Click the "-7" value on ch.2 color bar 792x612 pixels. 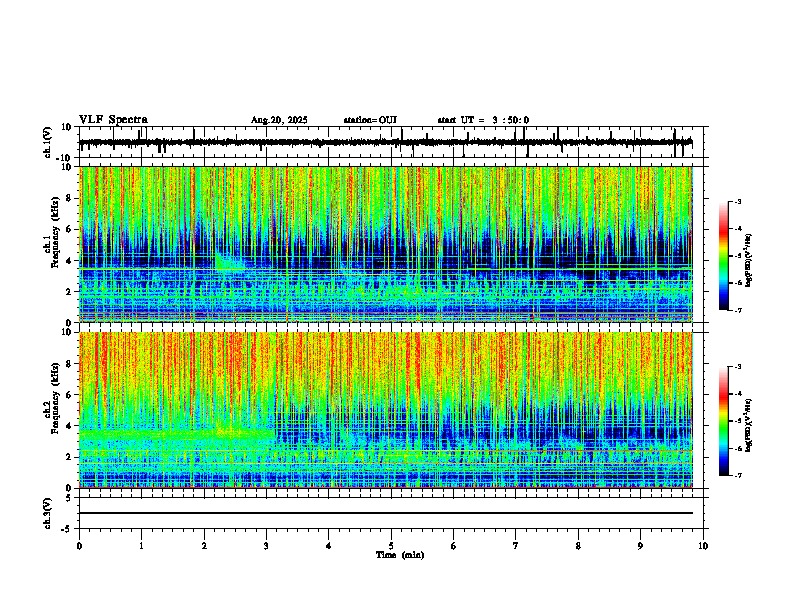tap(737, 475)
